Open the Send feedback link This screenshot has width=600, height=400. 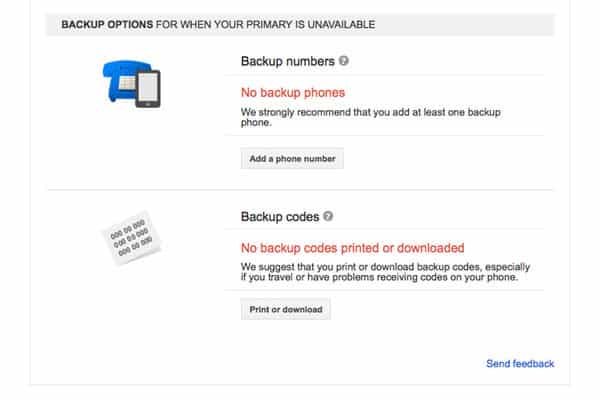tap(520, 364)
